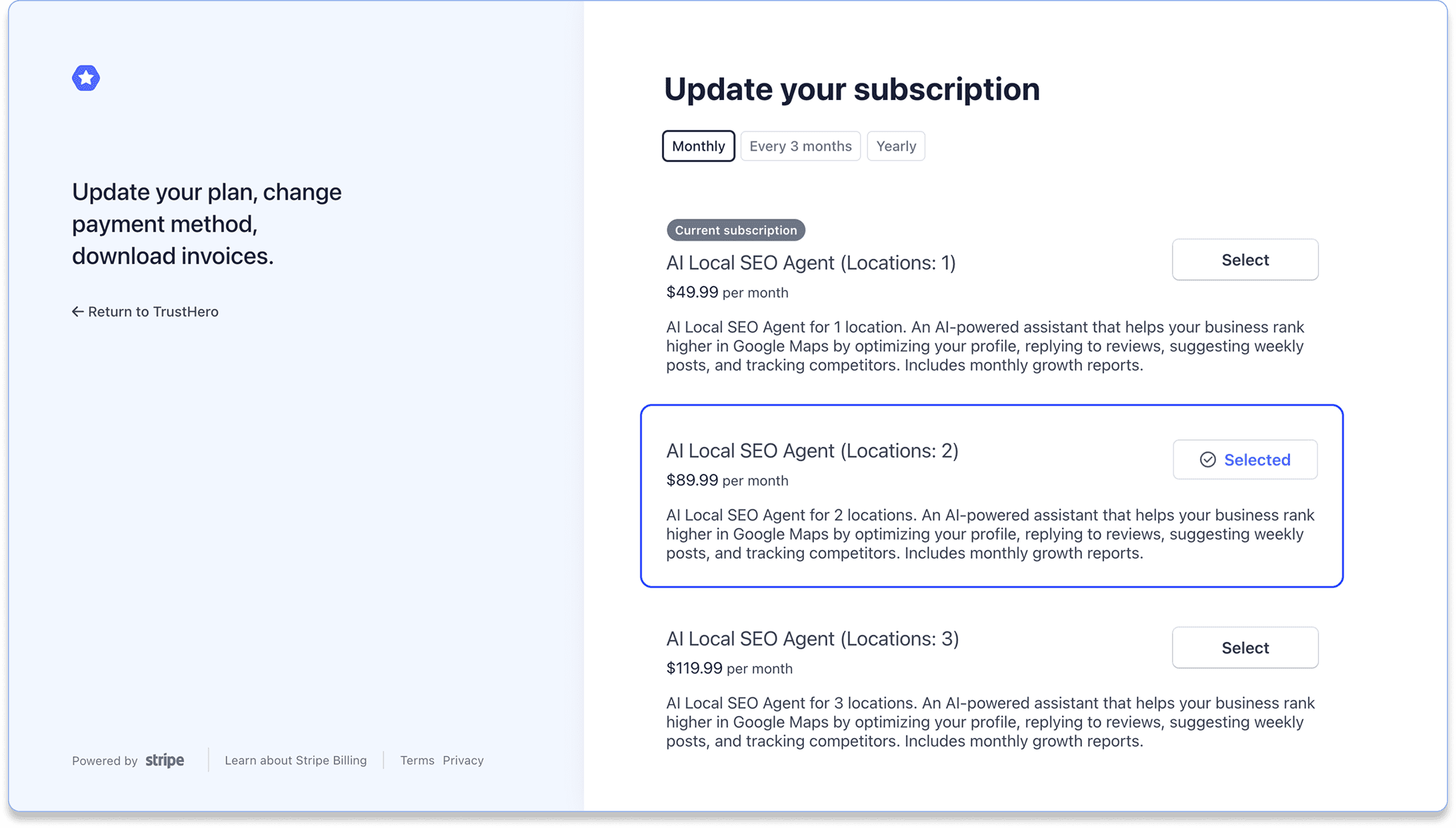Return to TrustHero link
Viewport: 1456px width, 828px height.
coord(153,311)
